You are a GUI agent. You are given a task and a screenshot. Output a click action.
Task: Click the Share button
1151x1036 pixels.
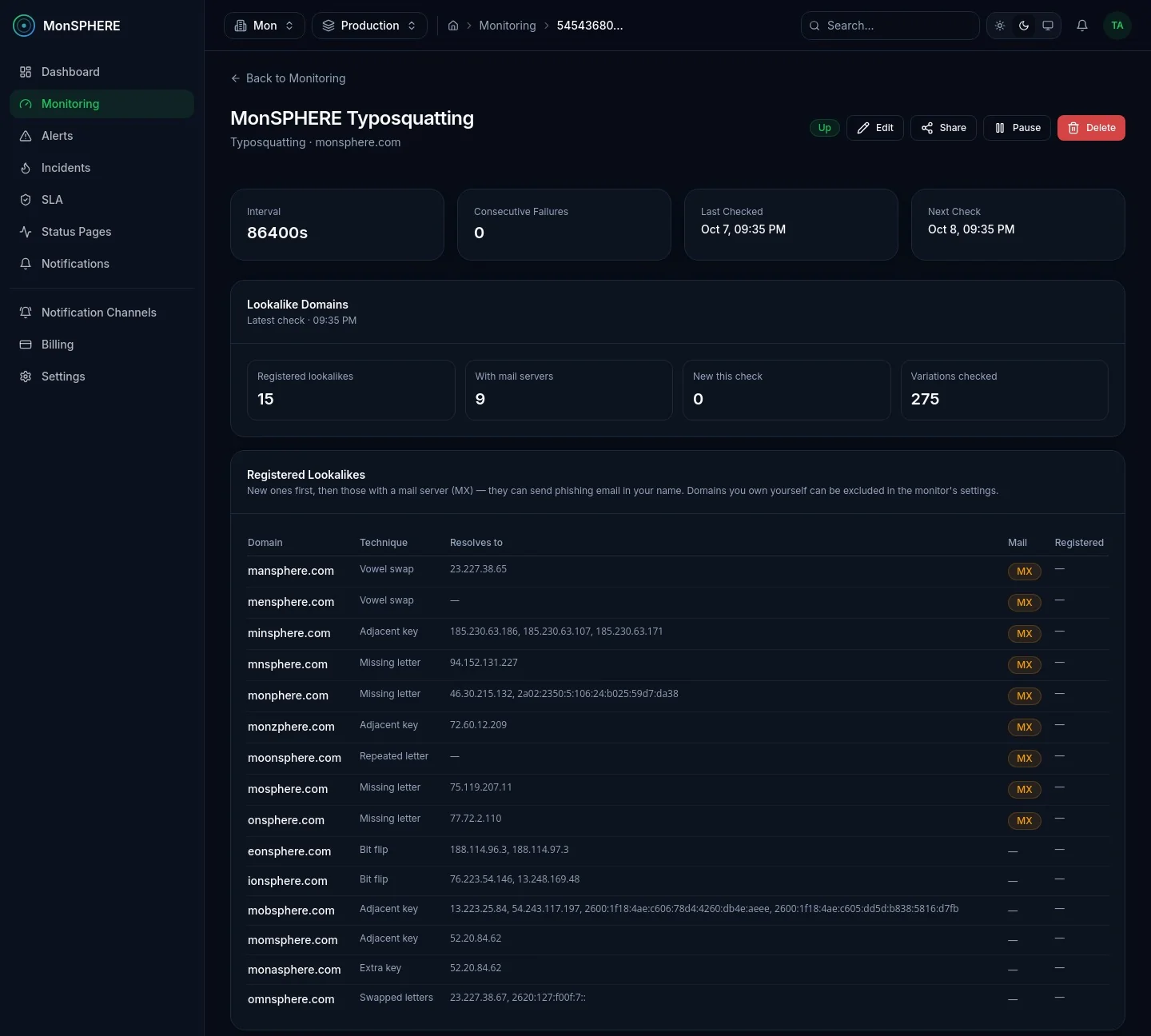[x=943, y=128]
